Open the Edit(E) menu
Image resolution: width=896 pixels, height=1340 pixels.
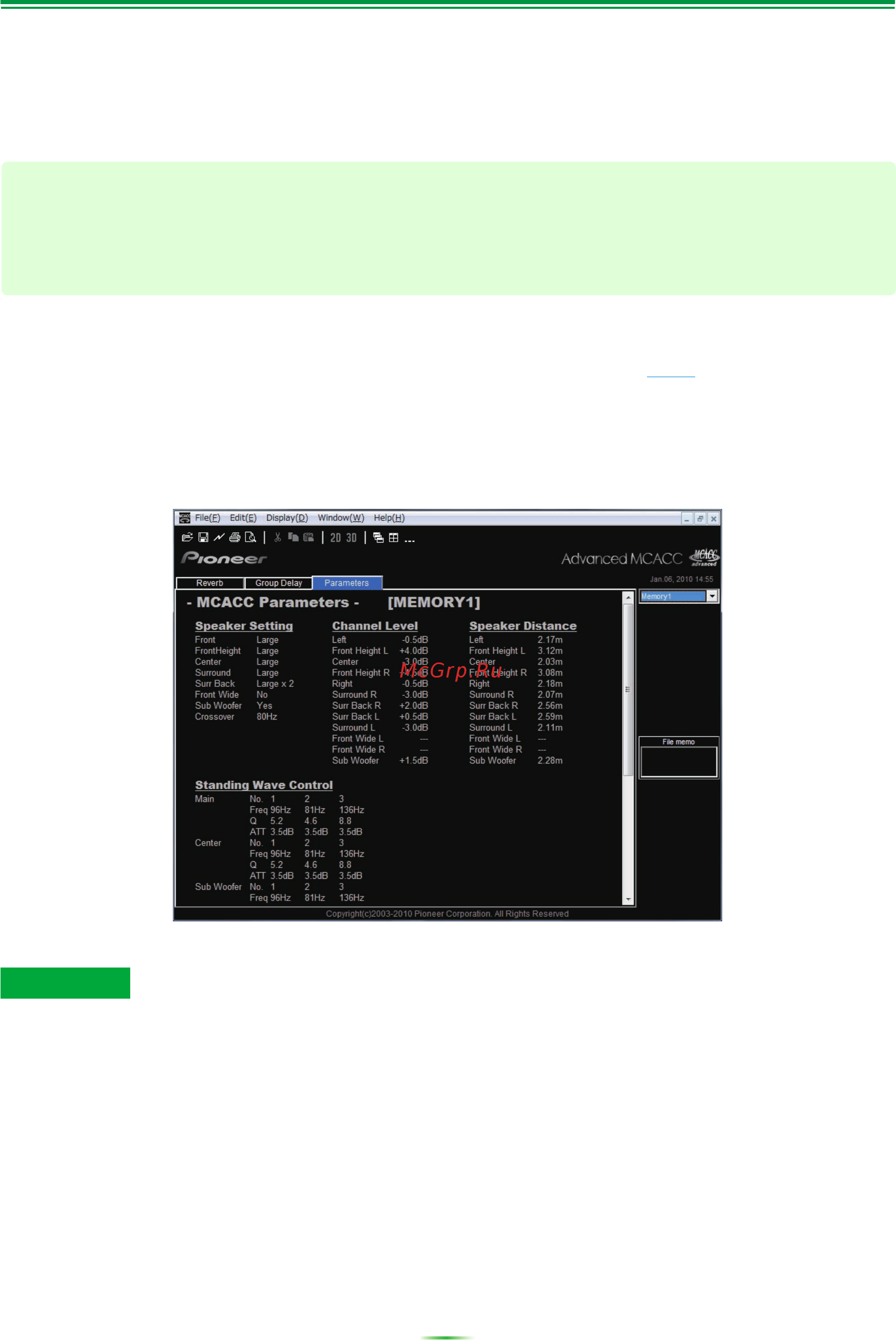click(243, 518)
